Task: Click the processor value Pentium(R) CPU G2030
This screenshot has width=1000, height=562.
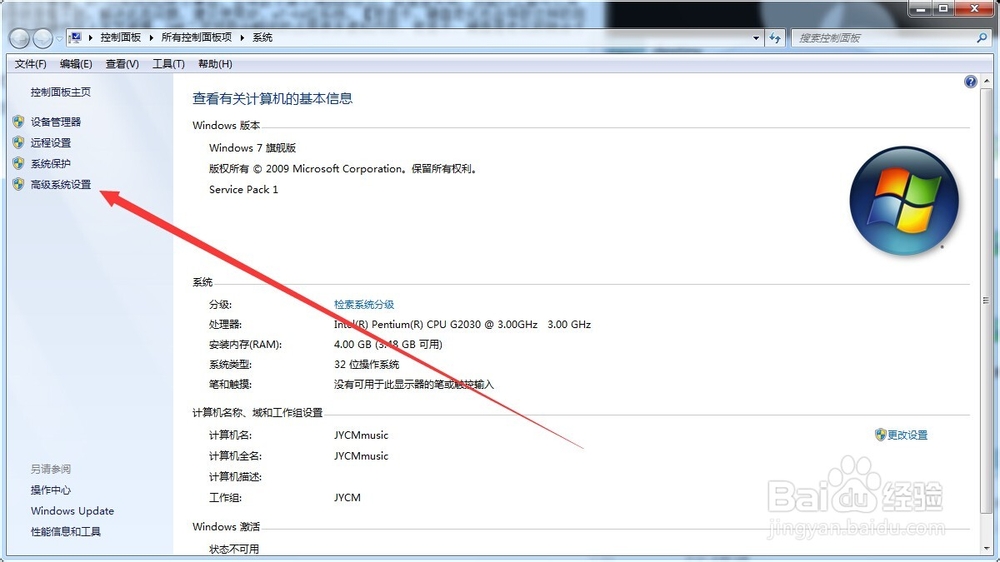Action: coord(462,324)
